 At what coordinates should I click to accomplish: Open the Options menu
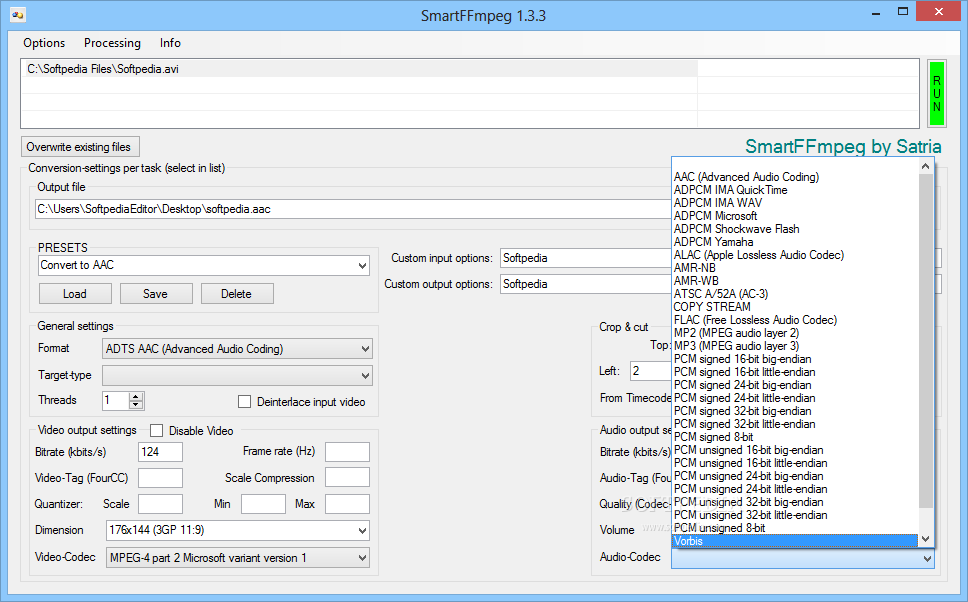44,43
